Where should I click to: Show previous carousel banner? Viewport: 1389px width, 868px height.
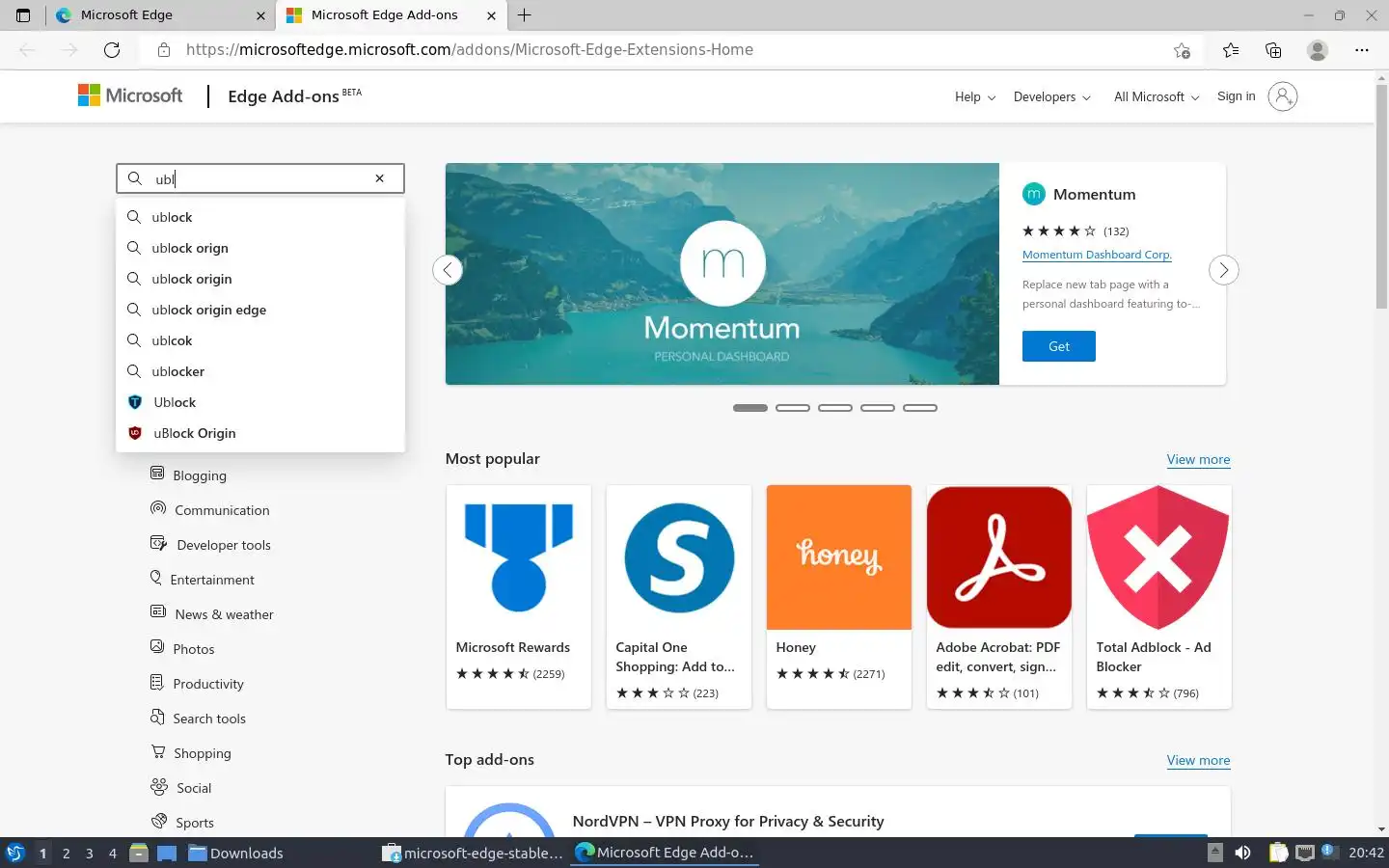point(448,270)
